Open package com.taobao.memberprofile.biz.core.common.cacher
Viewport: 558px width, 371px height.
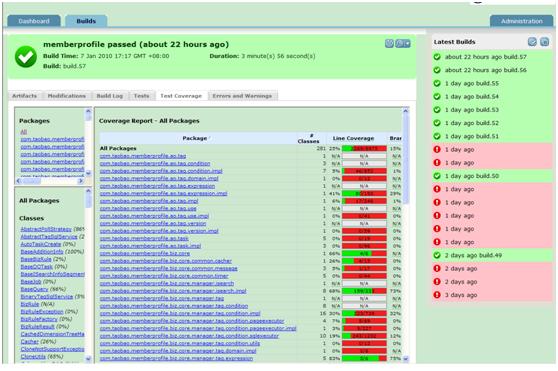[166, 261]
